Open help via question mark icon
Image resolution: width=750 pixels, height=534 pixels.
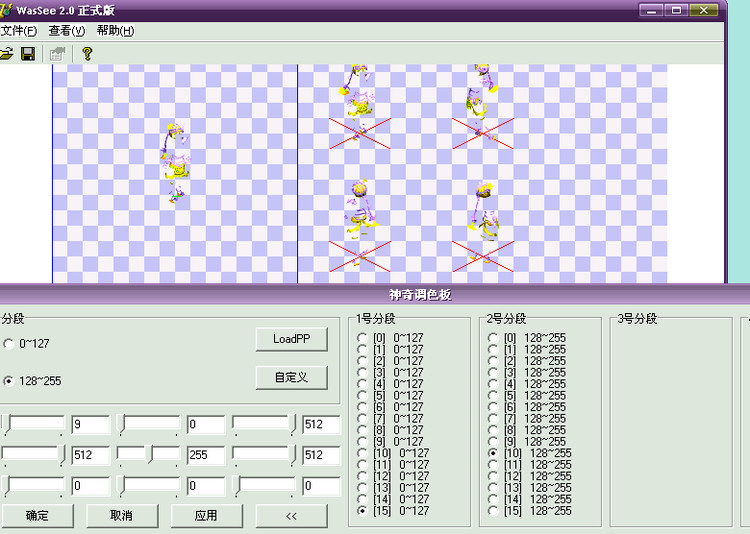(x=87, y=54)
